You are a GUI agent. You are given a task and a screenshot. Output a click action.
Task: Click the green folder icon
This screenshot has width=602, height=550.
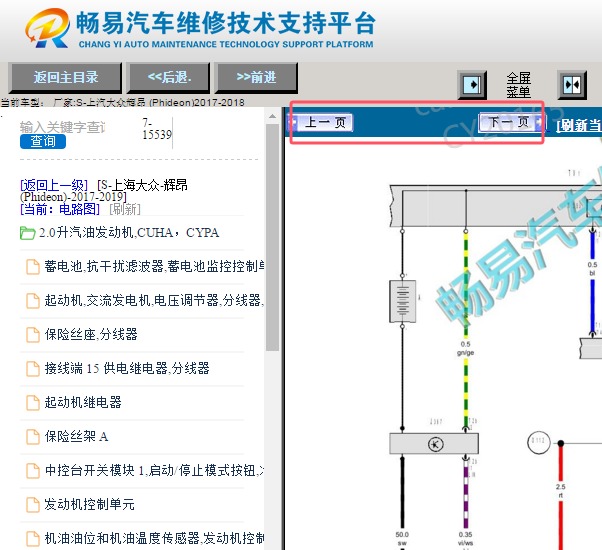click(27, 233)
